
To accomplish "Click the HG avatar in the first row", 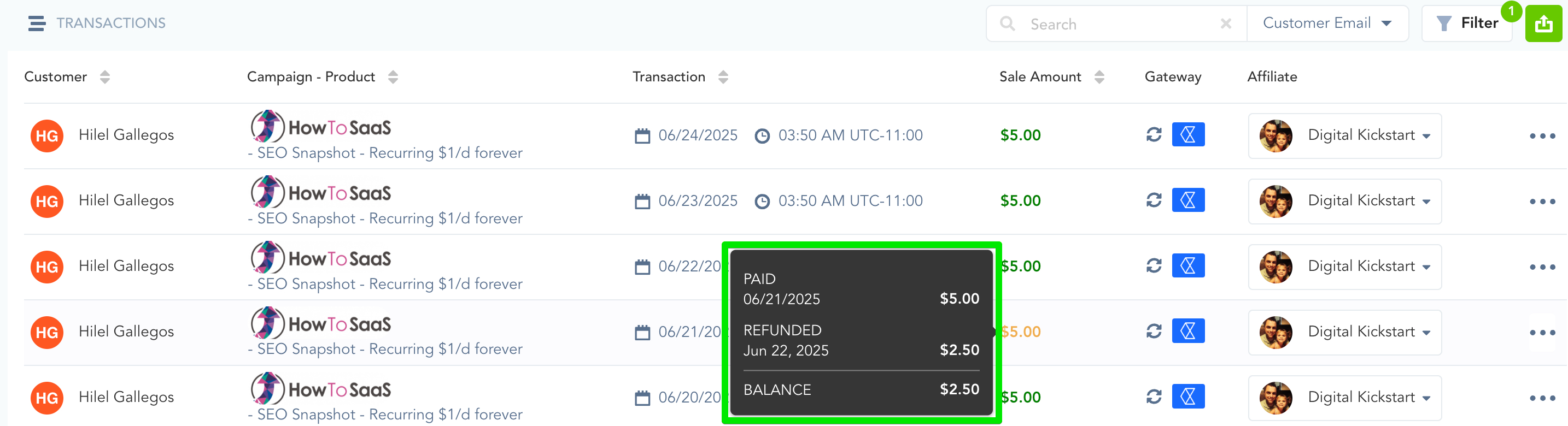I will 47,135.
